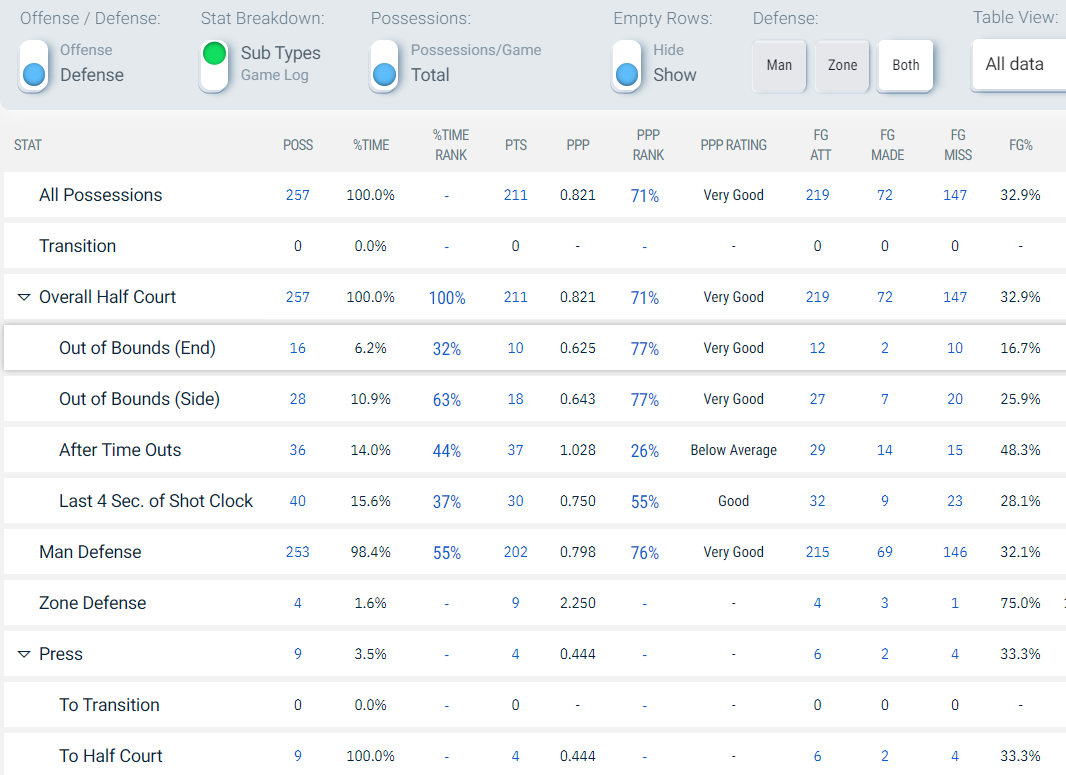Image resolution: width=1066 pixels, height=775 pixels.
Task: Open Last 4 Sec. of Shot Clock possessions 40
Action: (x=298, y=501)
